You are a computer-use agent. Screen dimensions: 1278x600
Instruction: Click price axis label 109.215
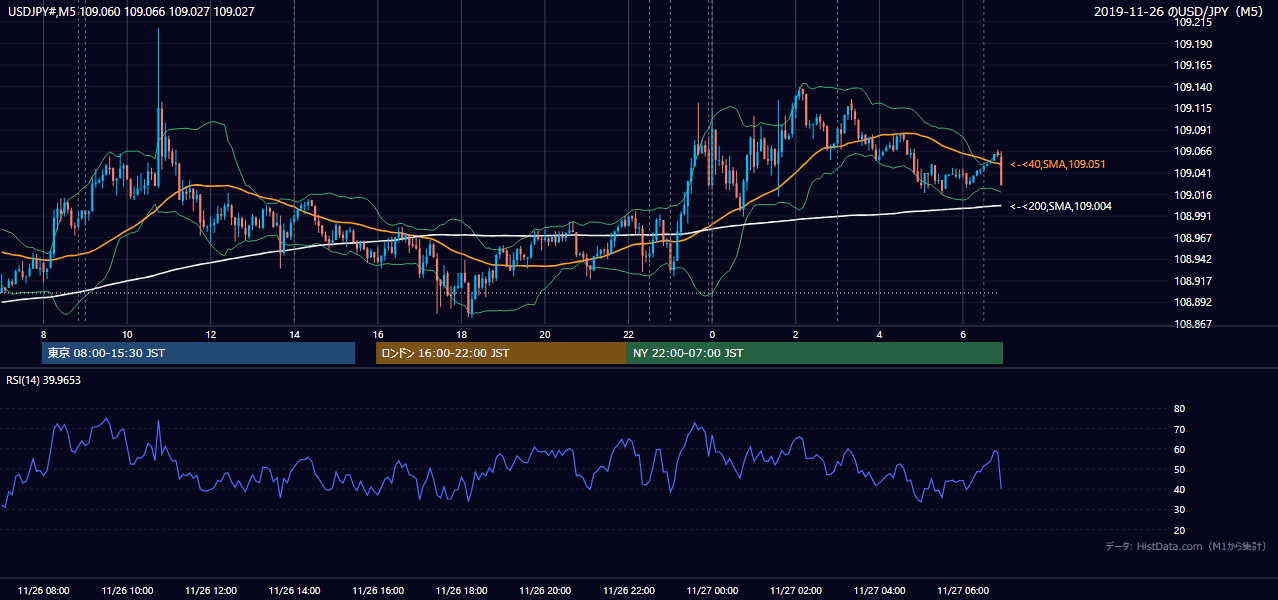(1192, 22)
